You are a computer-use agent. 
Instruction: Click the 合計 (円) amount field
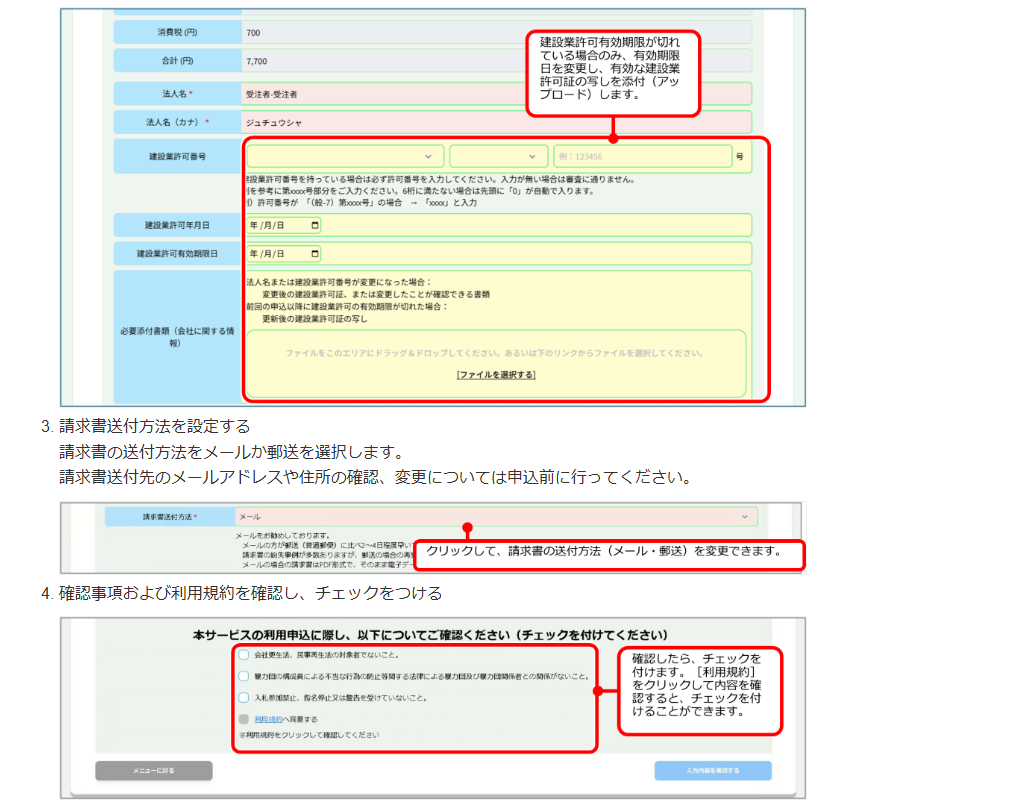(x=495, y=60)
